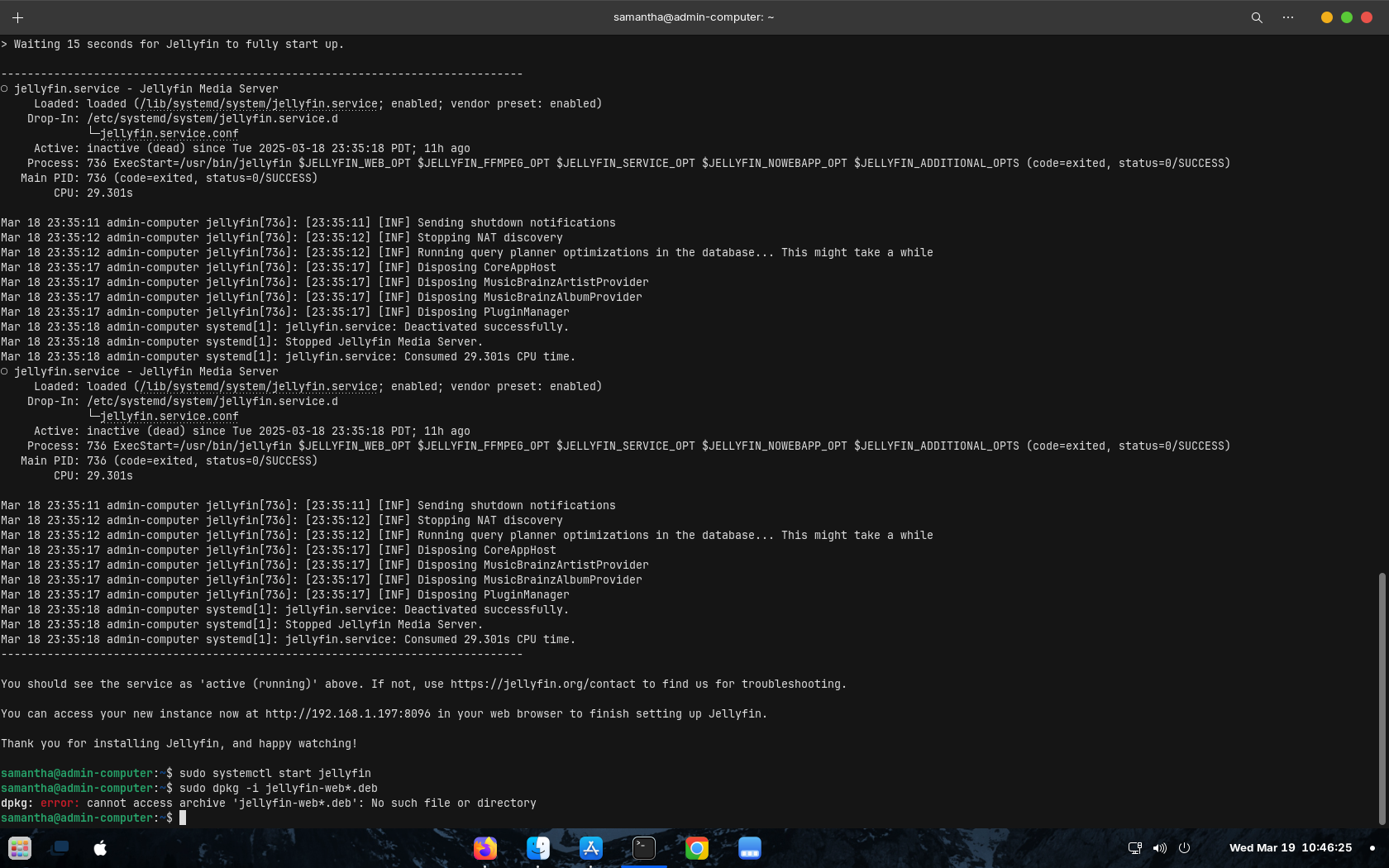Image resolution: width=1389 pixels, height=868 pixels.
Task: Click the terminal vertical scrollbar
Action: click(x=1382, y=699)
